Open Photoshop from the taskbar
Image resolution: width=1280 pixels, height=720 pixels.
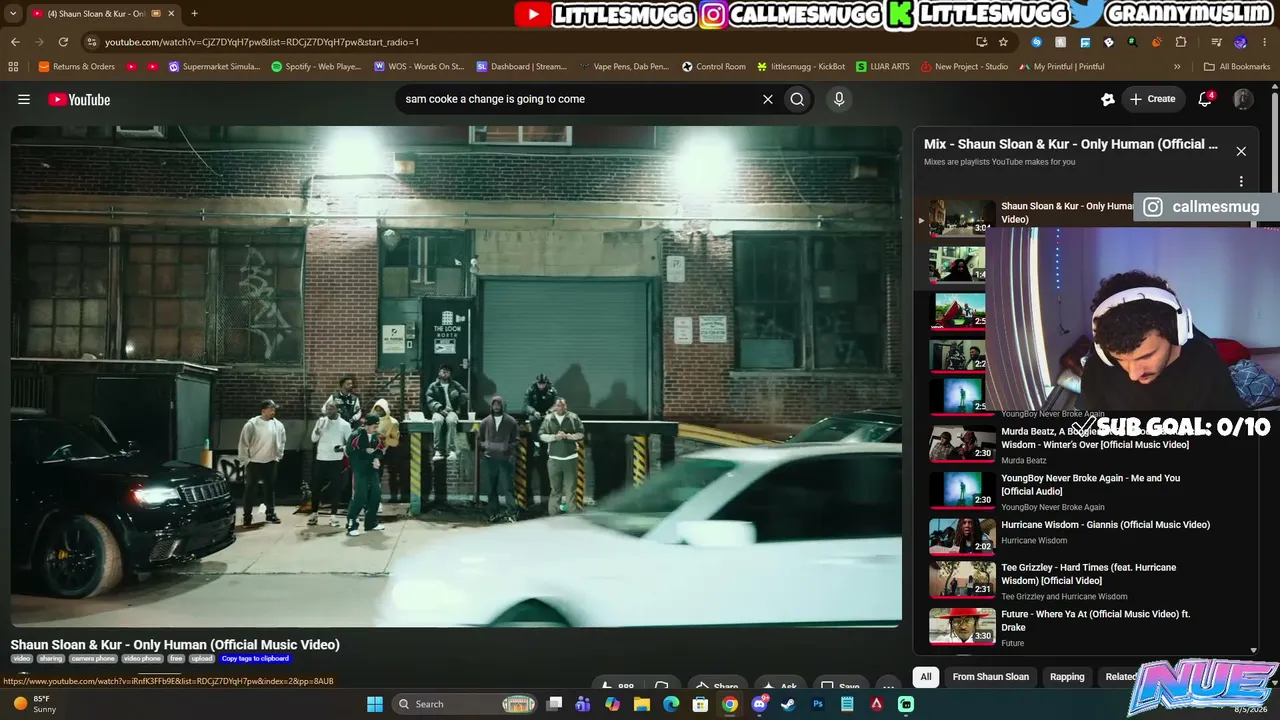818,704
